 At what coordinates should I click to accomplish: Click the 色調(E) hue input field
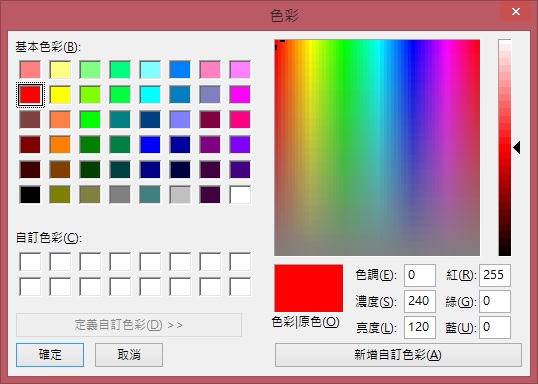tap(420, 275)
